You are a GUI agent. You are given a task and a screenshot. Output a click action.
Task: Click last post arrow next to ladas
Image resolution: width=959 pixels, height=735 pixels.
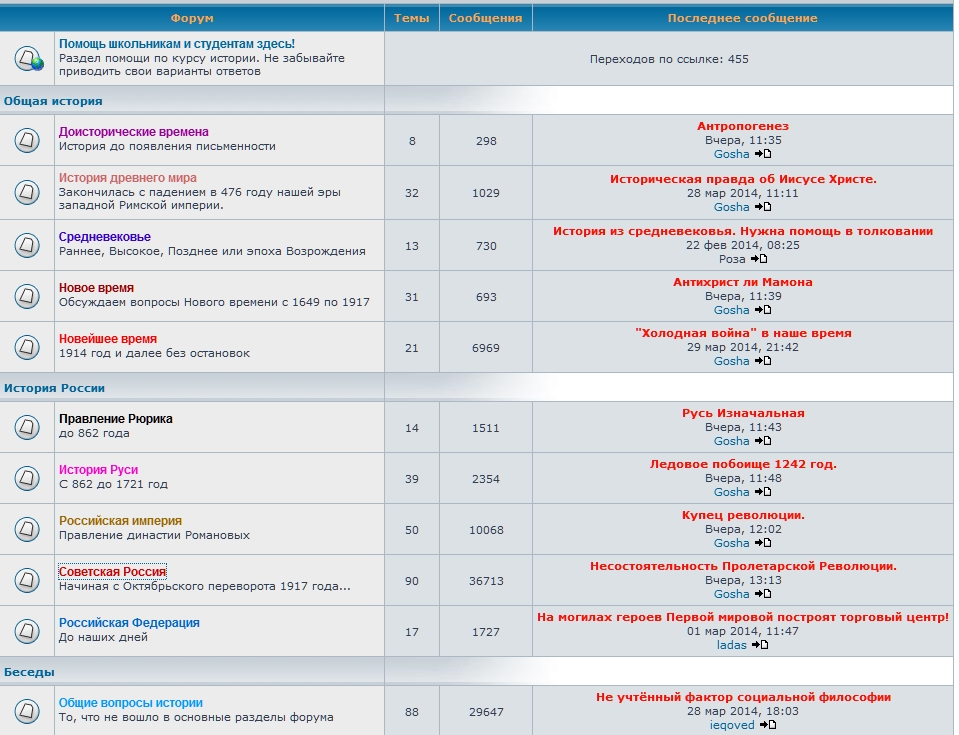click(x=760, y=645)
